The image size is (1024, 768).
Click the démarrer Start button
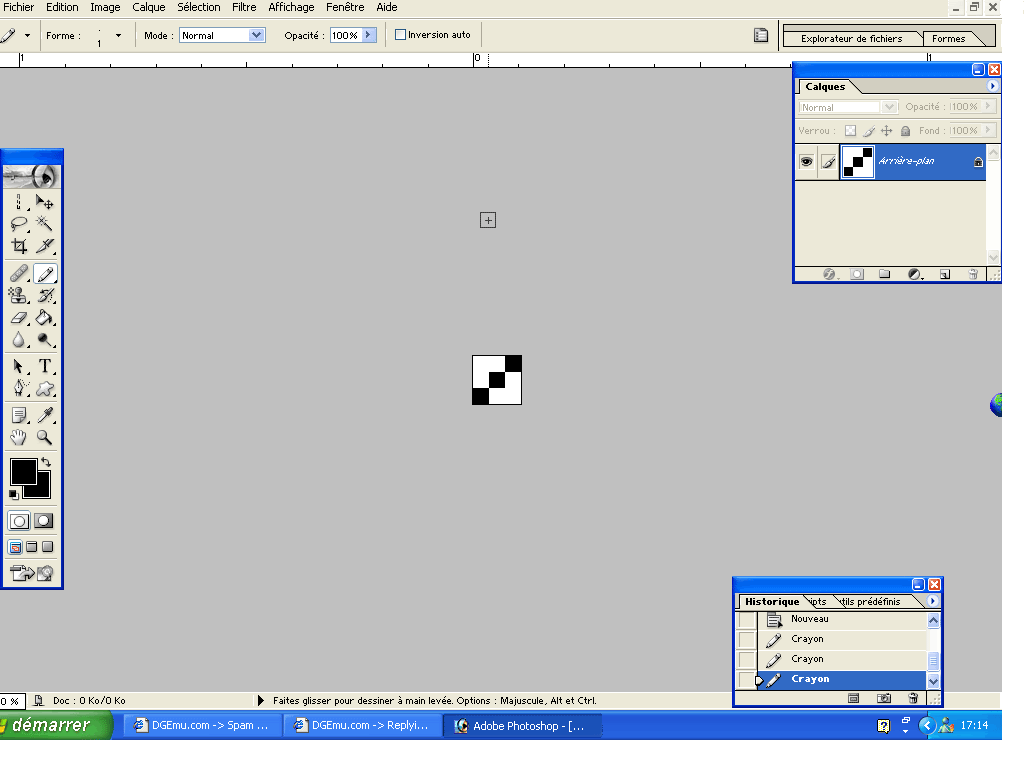56,725
